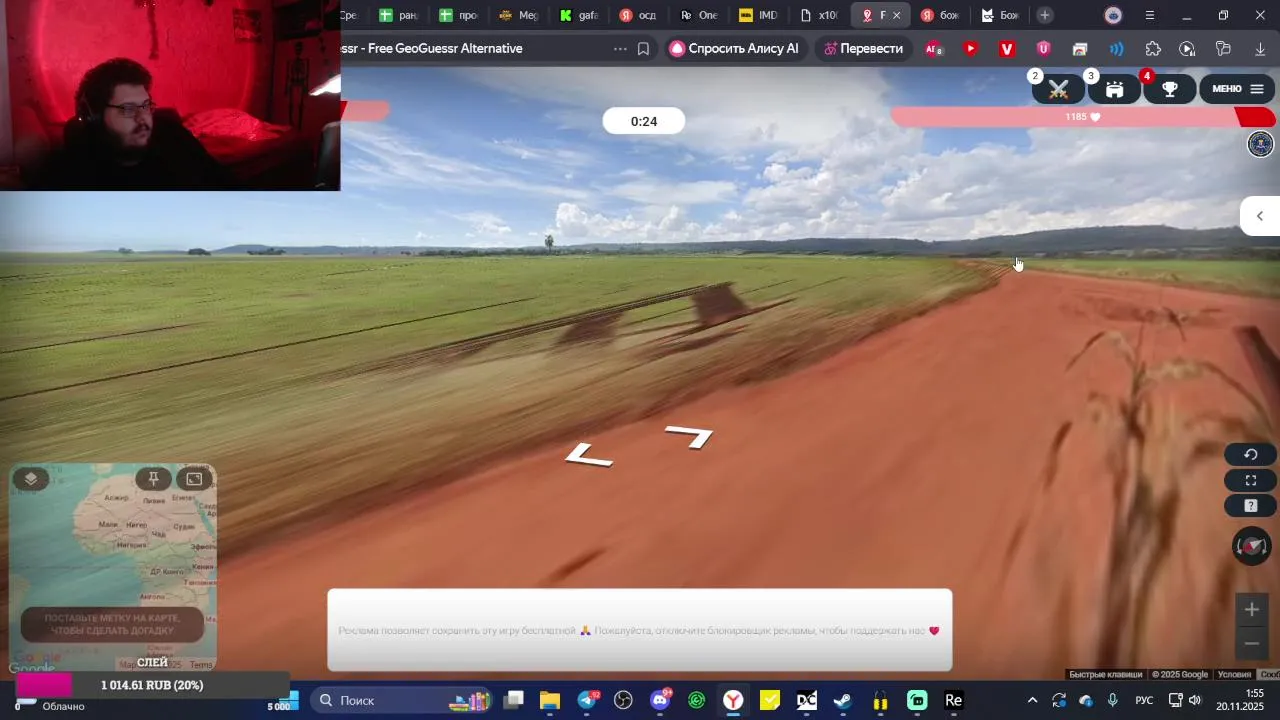Screen dimensions: 1280x720
Task: Switch to the One browser tab
Action: click(698, 15)
